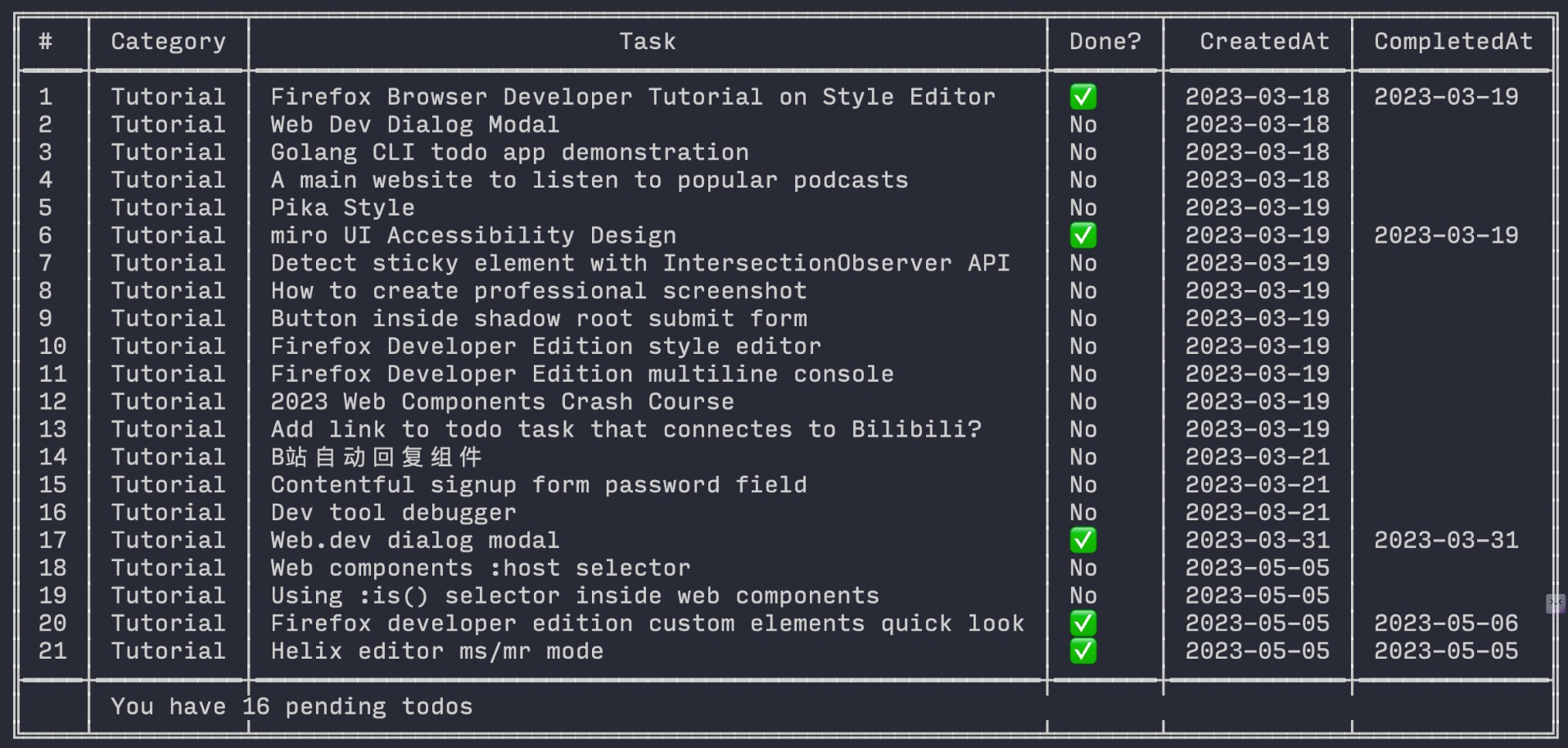Click green checkmark for Firefox custom elements task
The width and height of the screenshot is (1568, 748).
1082,623
